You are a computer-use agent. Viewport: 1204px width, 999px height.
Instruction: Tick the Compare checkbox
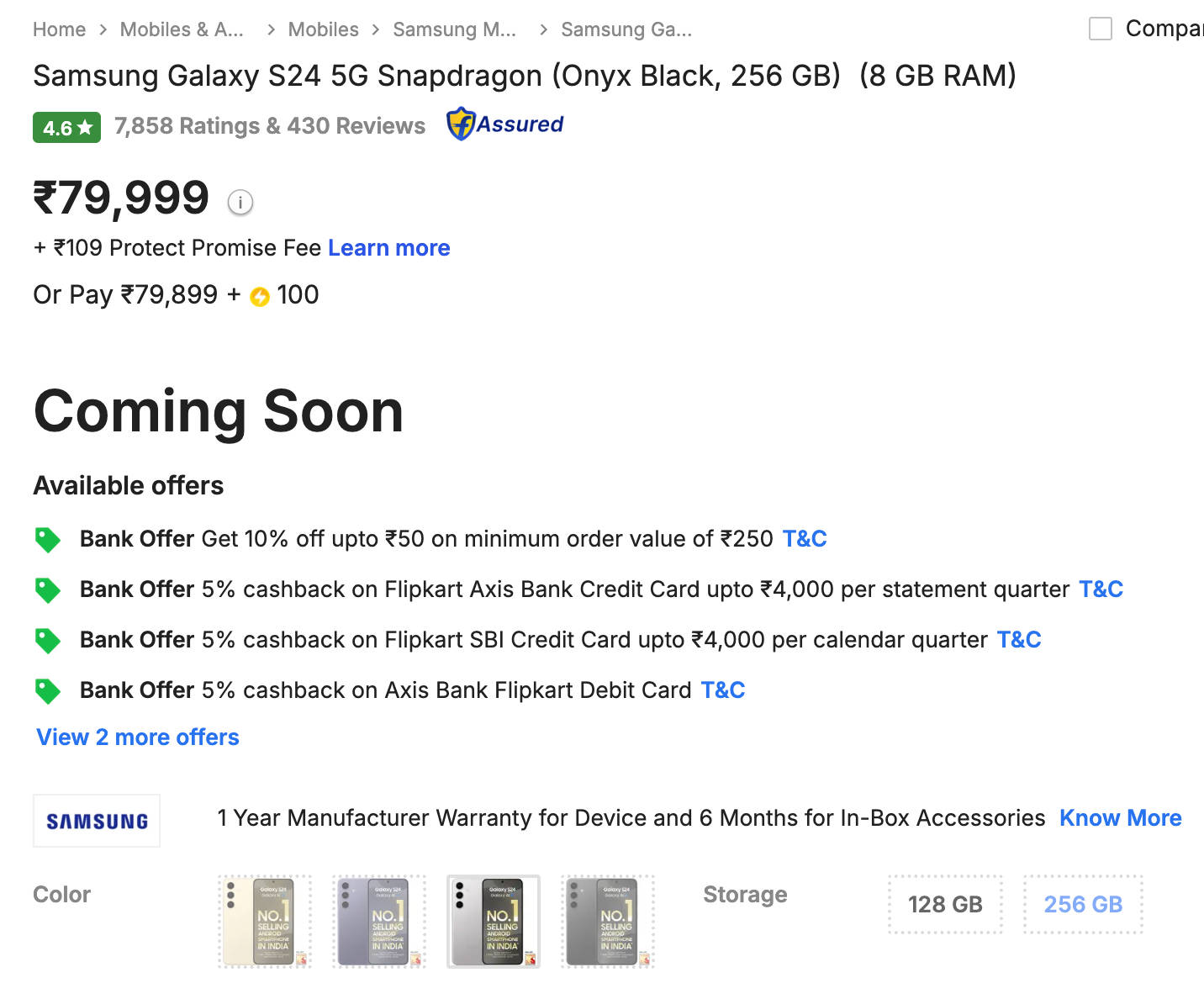pyautogui.click(x=1101, y=29)
